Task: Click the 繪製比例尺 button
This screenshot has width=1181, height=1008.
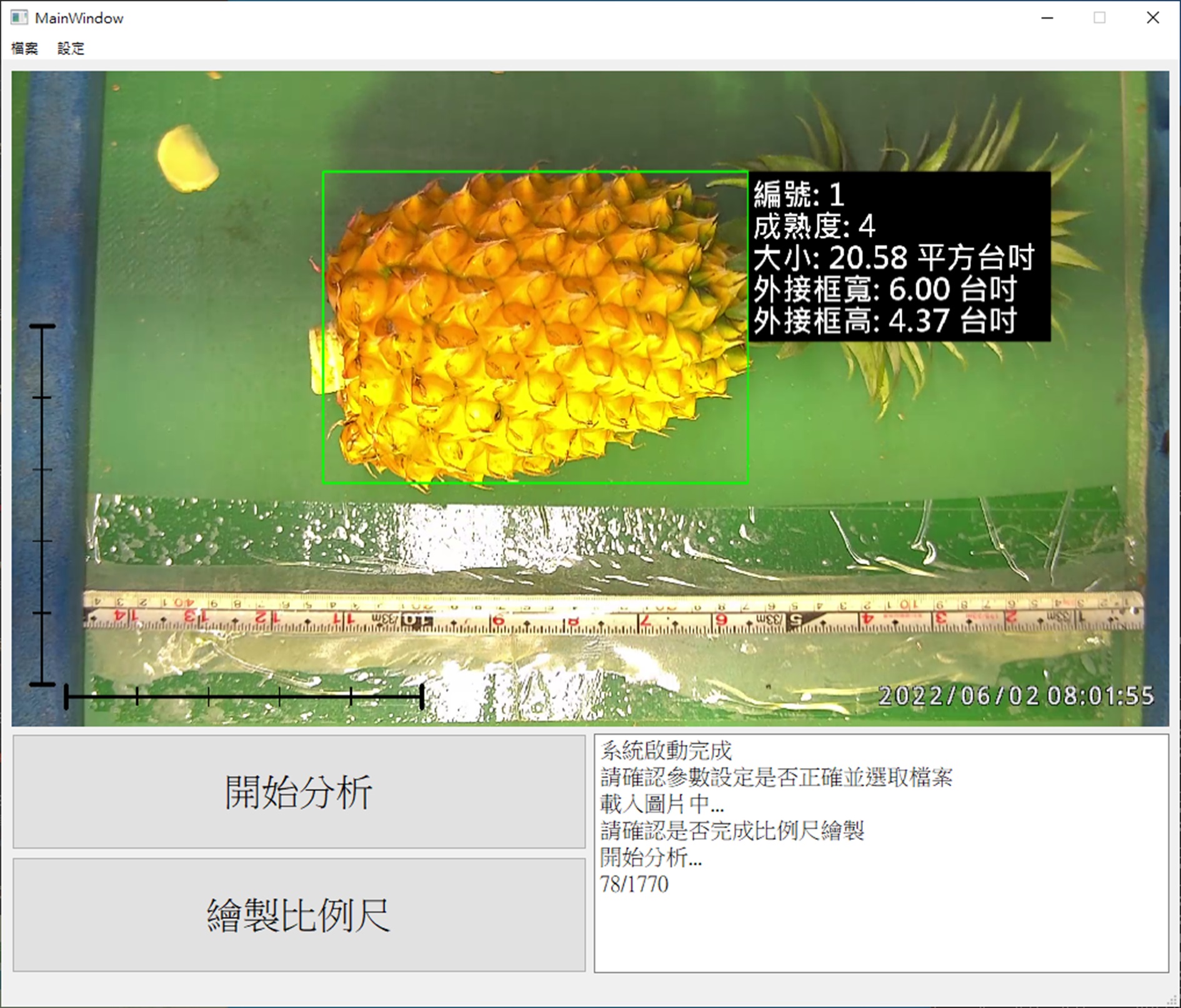Action: (299, 915)
